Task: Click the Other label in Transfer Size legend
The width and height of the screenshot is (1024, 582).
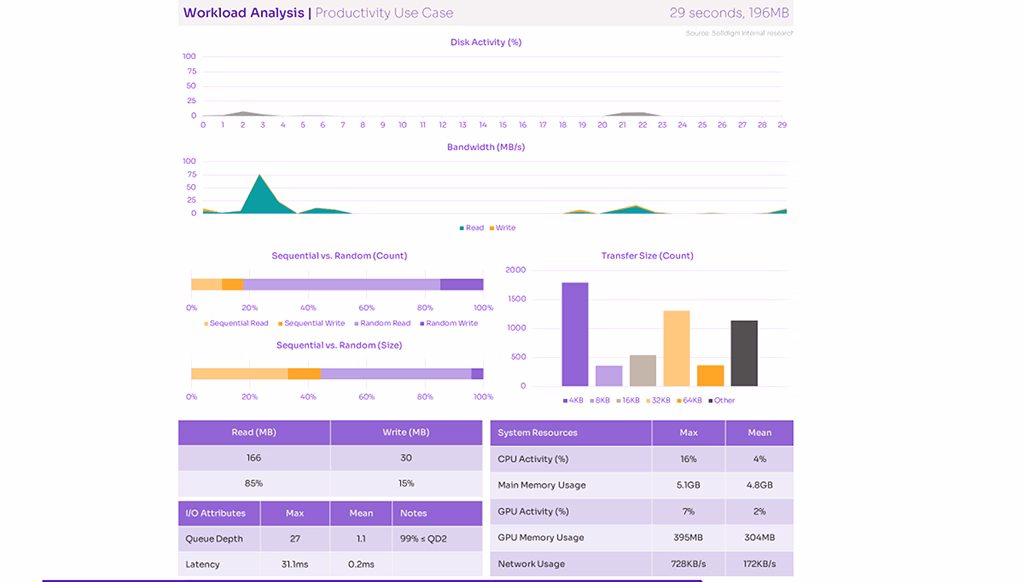Action: pyautogui.click(x=722, y=400)
